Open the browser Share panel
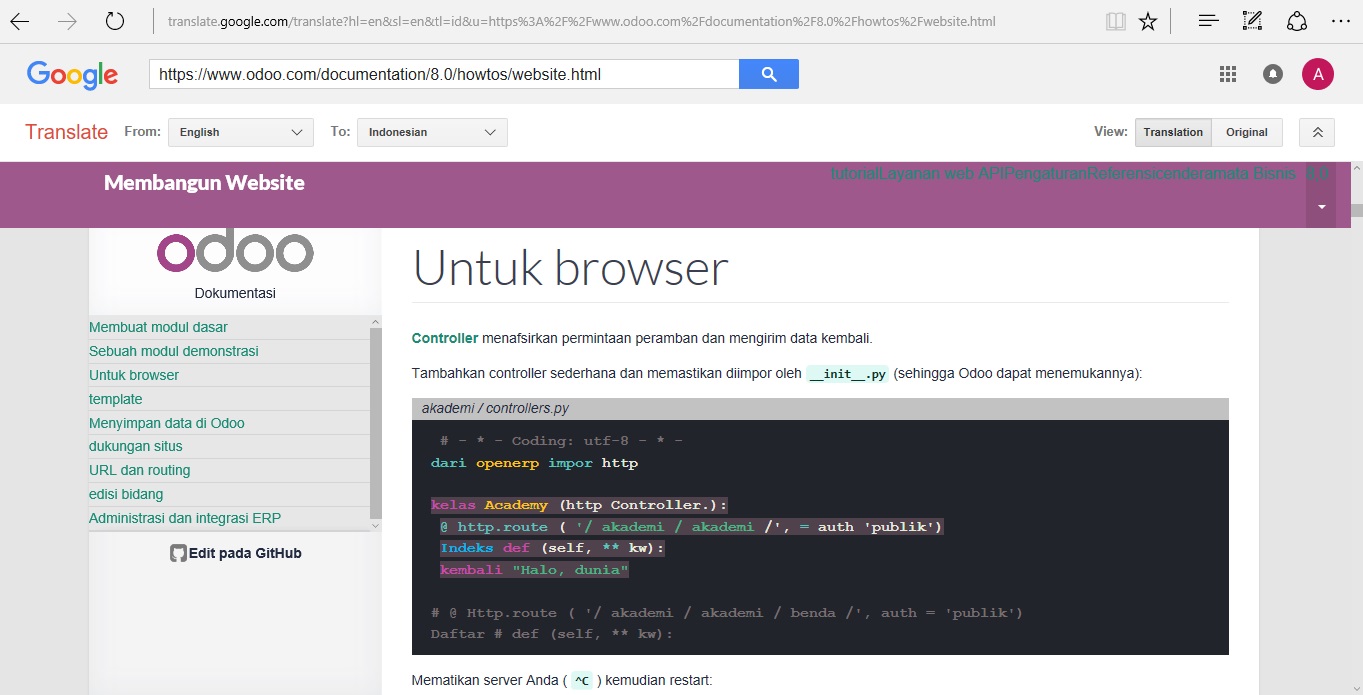1363x695 pixels. pyautogui.click(x=1297, y=20)
